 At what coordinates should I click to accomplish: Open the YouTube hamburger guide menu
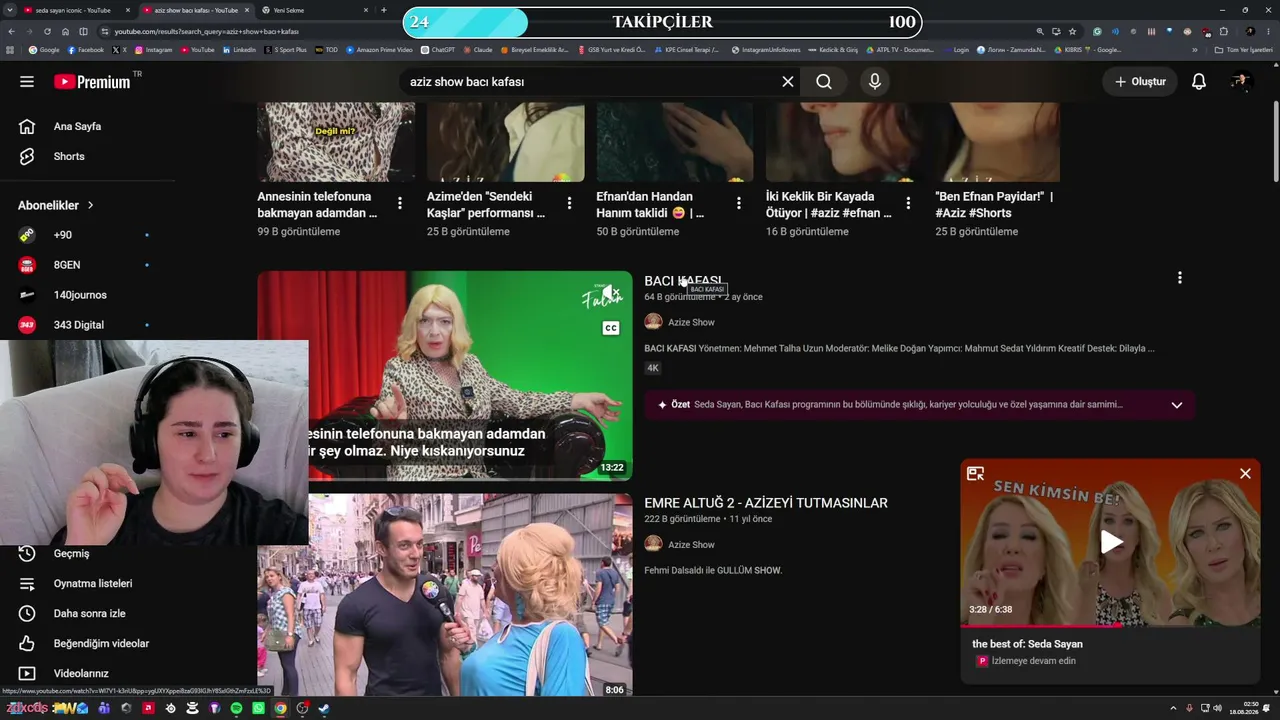(x=27, y=82)
